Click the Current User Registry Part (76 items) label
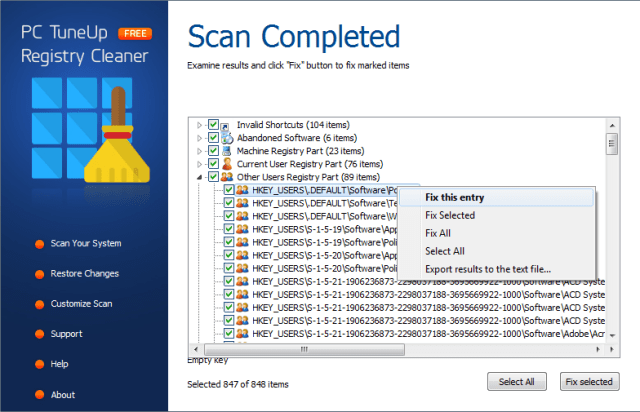The image size is (640, 412). coord(310,164)
